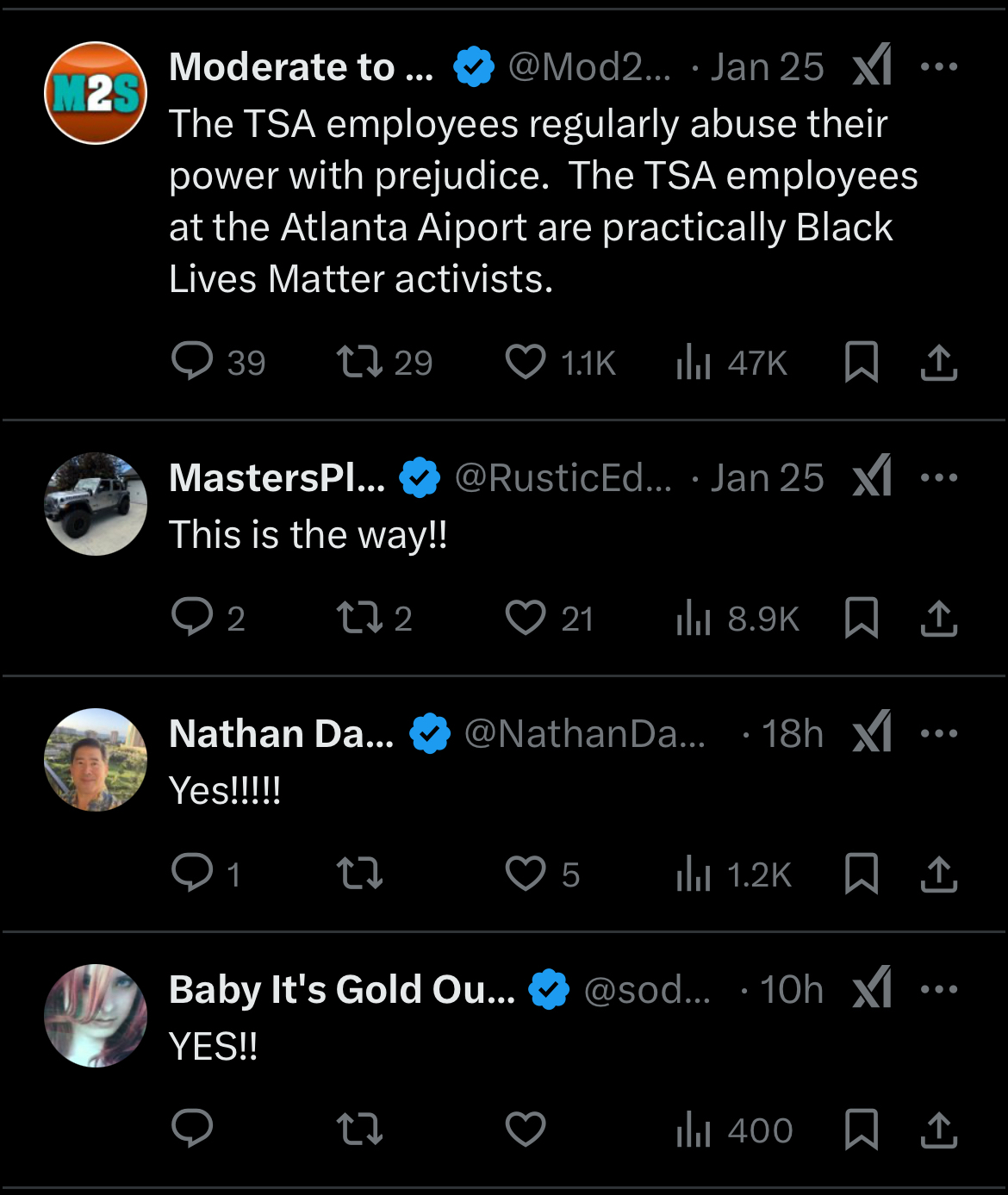The width and height of the screenshot is (1008, 1195).
Task: Open more options on Moderate to... post
Action: coord(938,66)
